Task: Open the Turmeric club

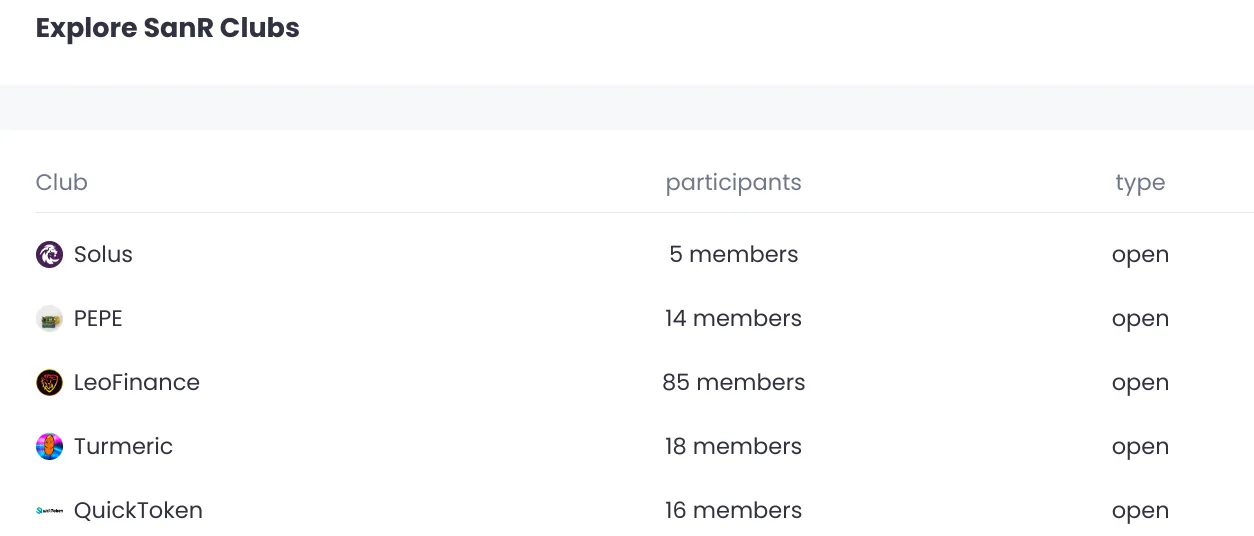Action: (x=123, y=446)
